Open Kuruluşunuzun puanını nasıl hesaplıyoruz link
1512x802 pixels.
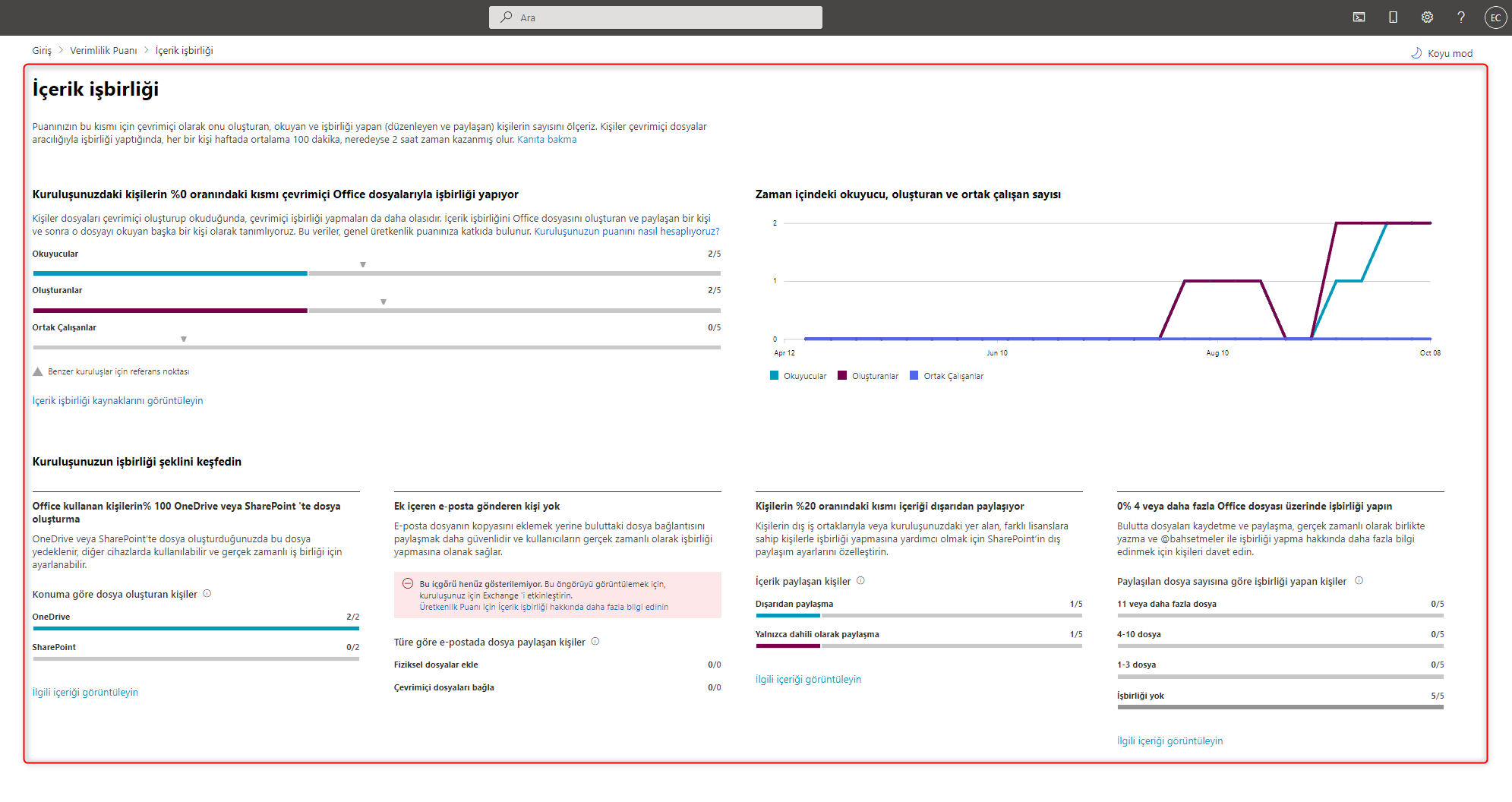pyautogui.click(x=627, y=232)
